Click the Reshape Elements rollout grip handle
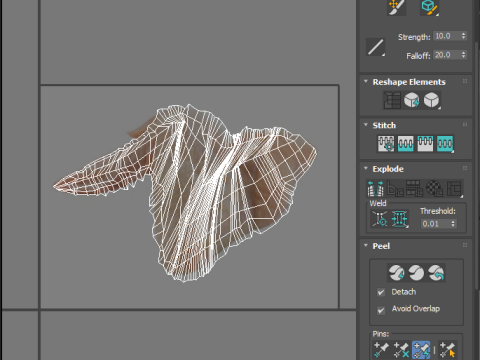Image resolution: width=480 pixels, height=360 pixels. (x=465, y=81)
